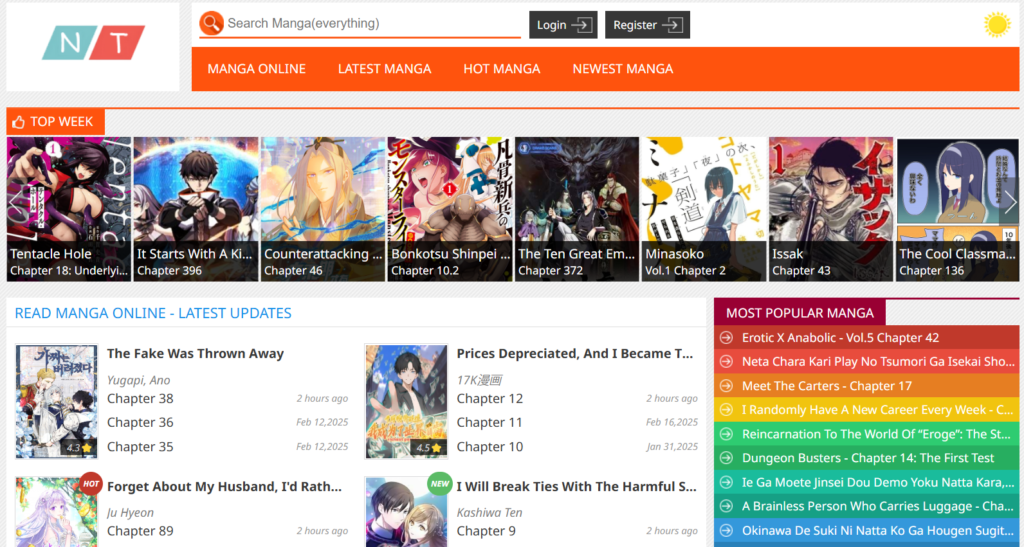
Task: Click the orange search magnifier icon
Action: pyautogui.click(x=212, y=23)
